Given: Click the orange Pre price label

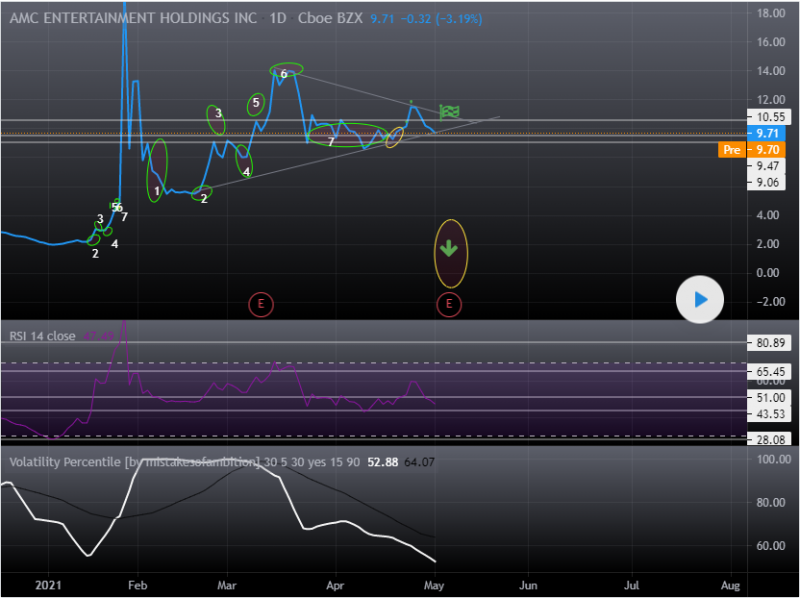Looking at the screenshot, I should pos(731,149).
